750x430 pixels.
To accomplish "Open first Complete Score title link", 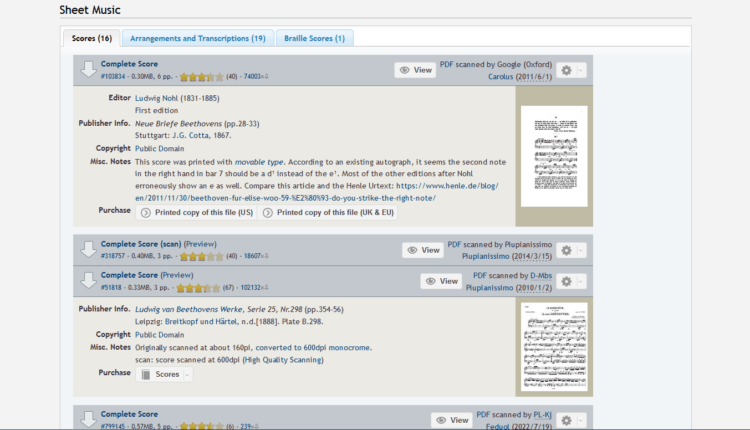I will 129,64.
